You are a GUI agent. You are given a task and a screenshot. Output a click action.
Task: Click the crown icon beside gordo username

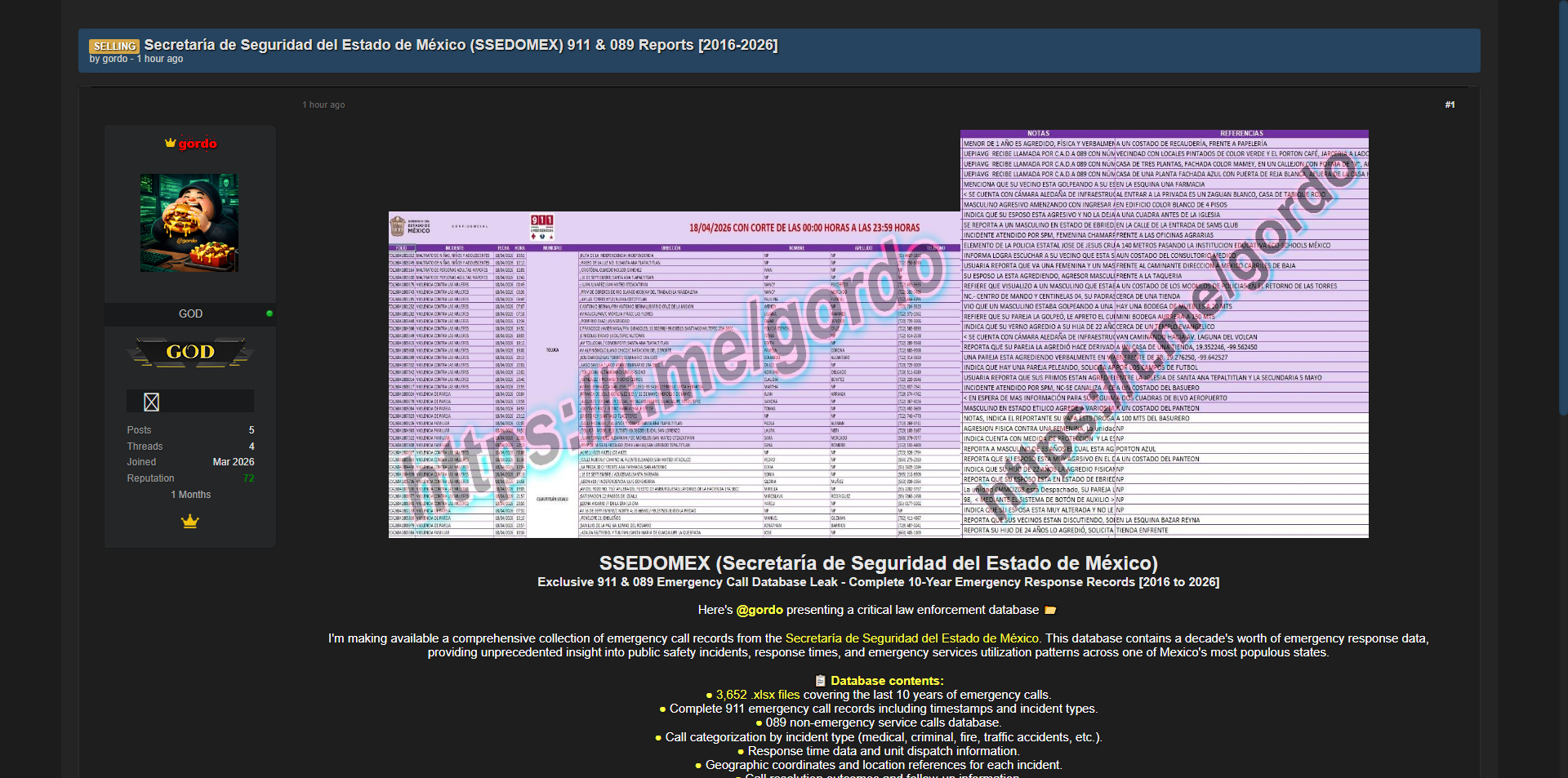pos(170,143)
